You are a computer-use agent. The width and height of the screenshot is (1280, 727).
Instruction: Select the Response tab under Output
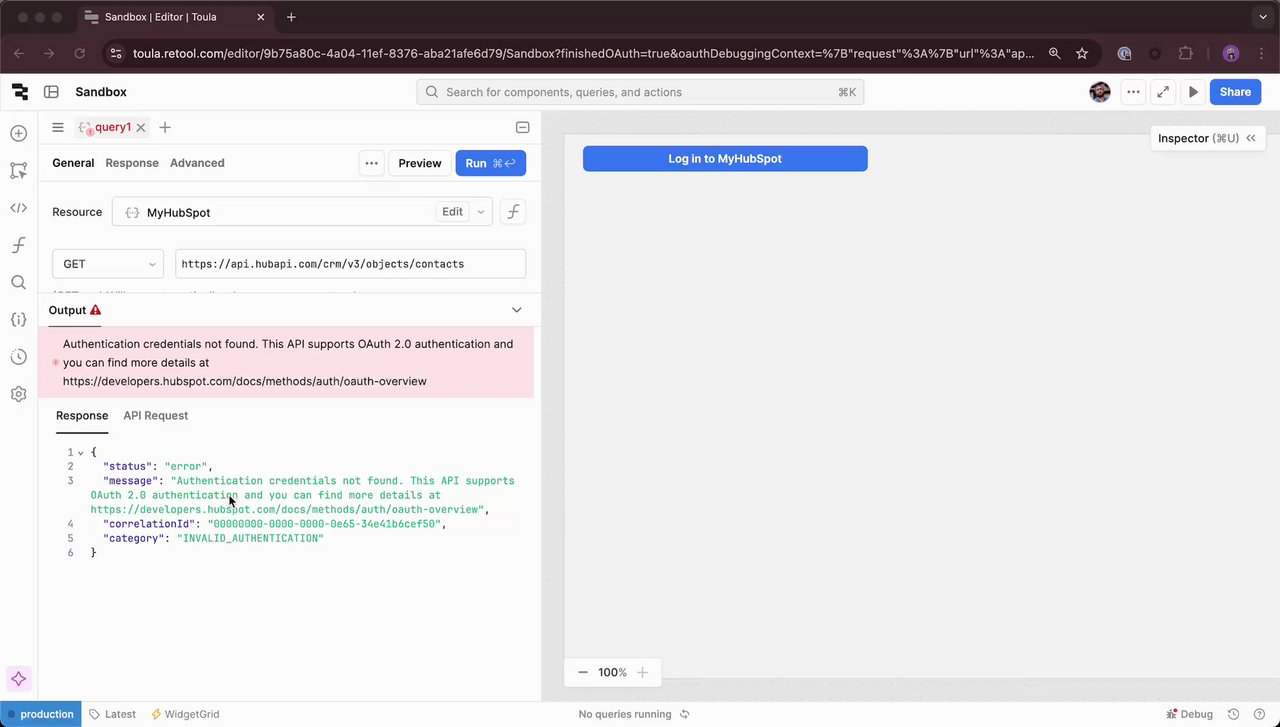82,416
